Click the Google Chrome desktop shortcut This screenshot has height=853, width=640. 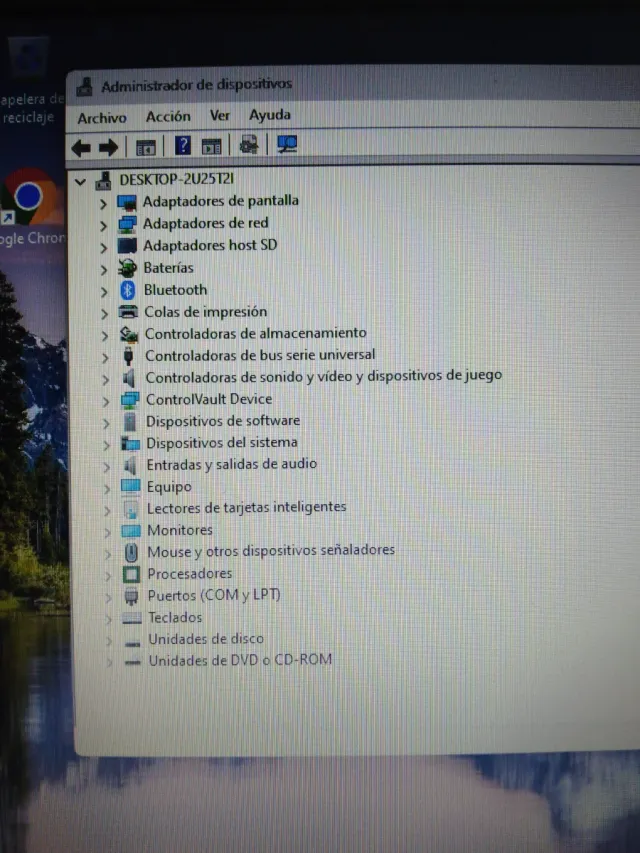[x=31, y=209]
